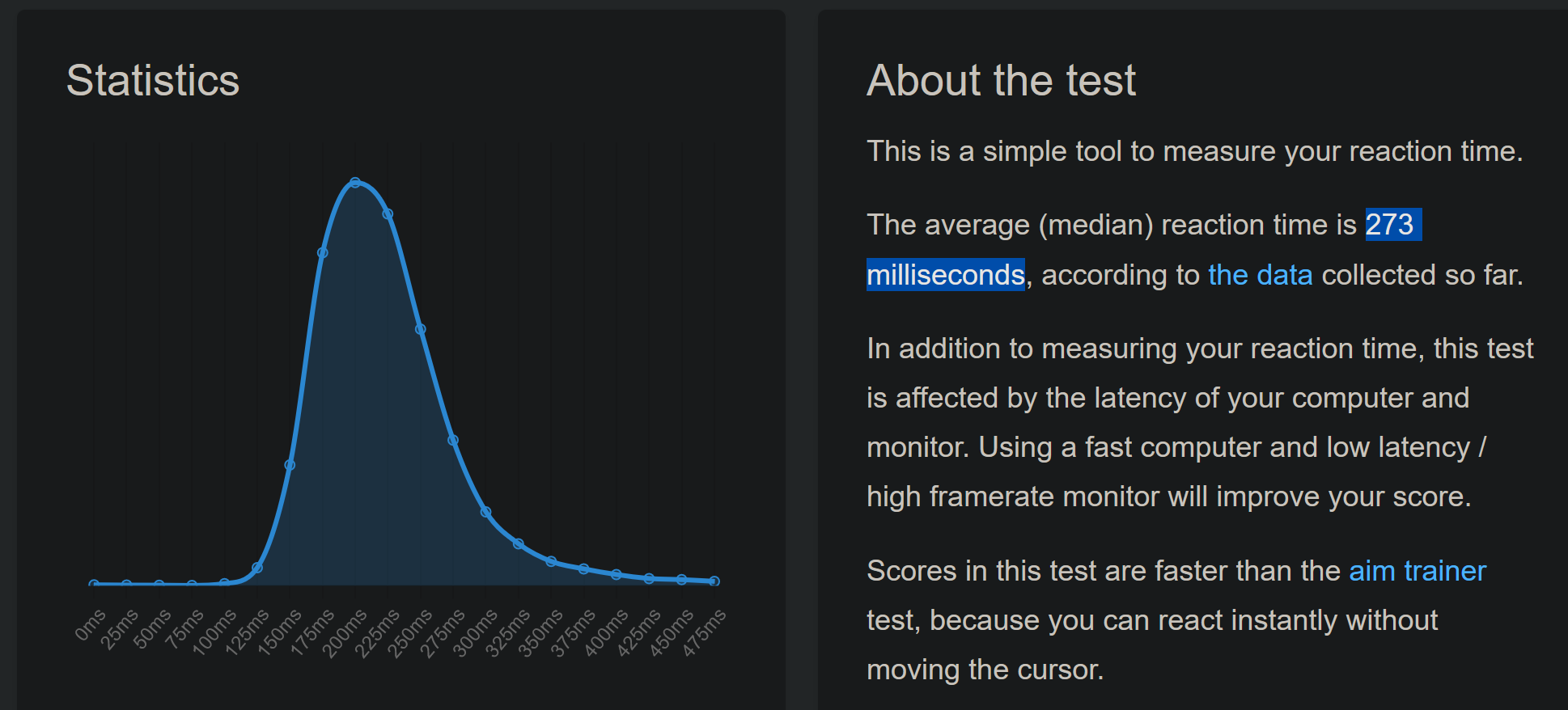Click the curve point at 300ms
Screen dimensions: 1568x710
[x=485, y=512]
